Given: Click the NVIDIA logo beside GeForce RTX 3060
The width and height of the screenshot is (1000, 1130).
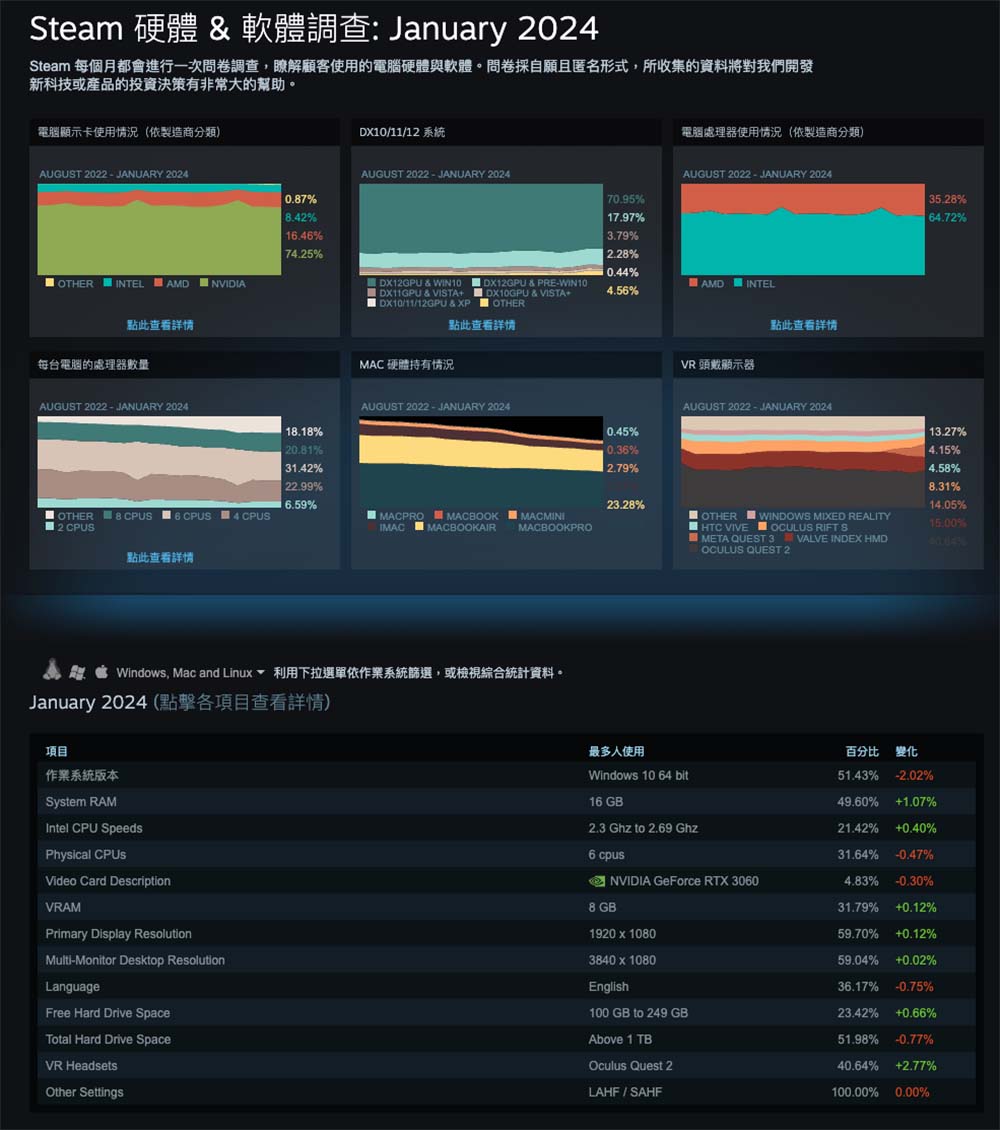Looking at the screenshot, I should tap(597, 881).
